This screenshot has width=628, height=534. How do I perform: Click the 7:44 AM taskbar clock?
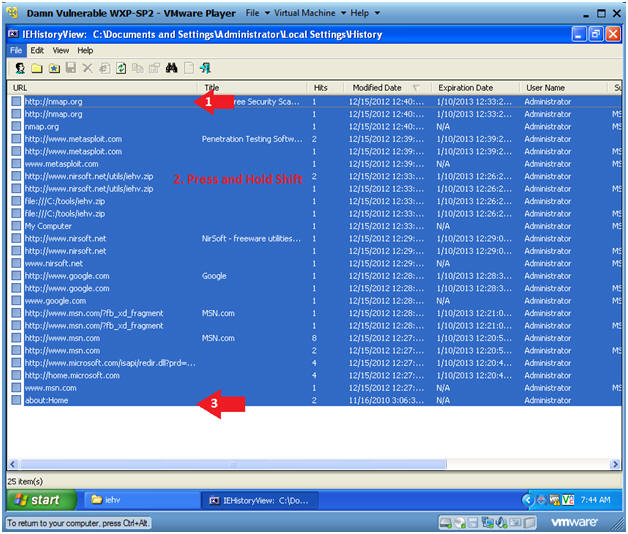pyautogui.click(x=596, y=500)
